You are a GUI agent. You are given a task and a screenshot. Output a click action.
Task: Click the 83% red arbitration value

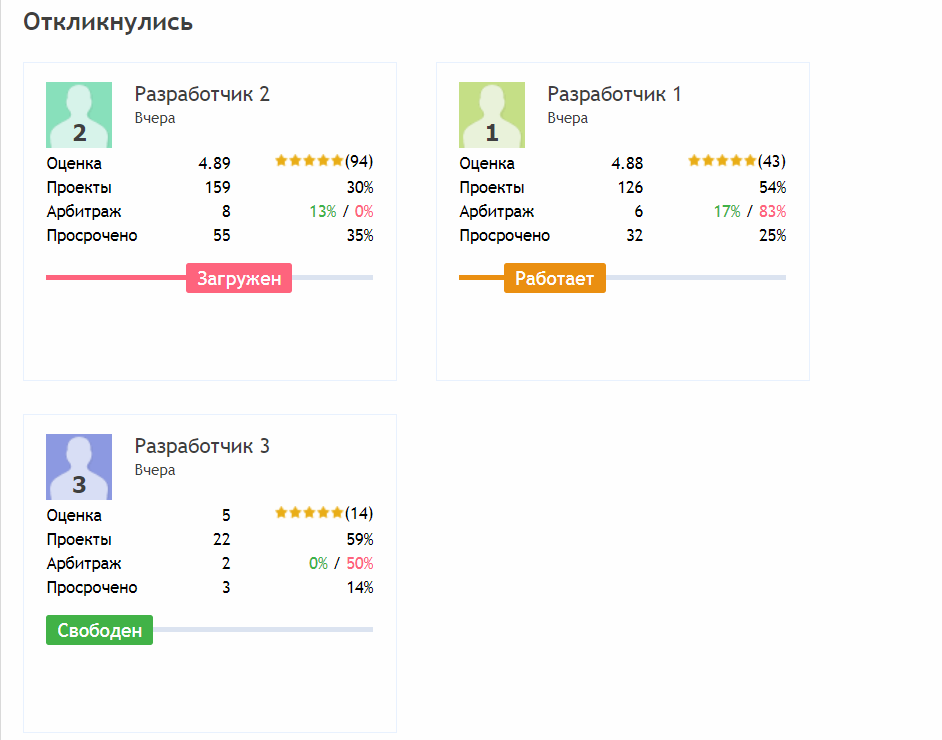tap(772, 212)
